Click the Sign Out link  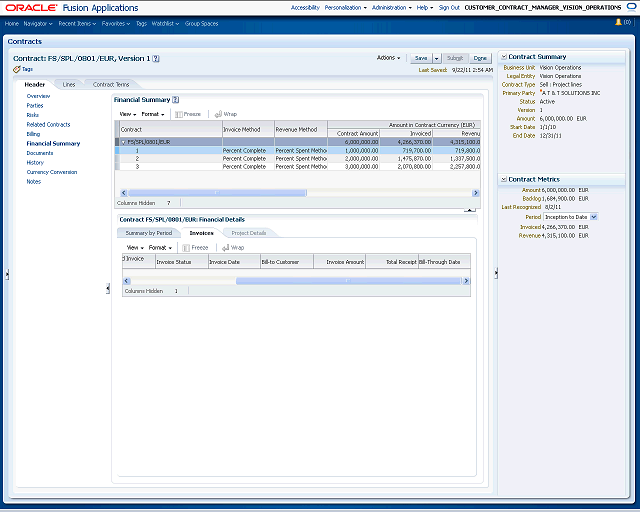click(449, 8)
